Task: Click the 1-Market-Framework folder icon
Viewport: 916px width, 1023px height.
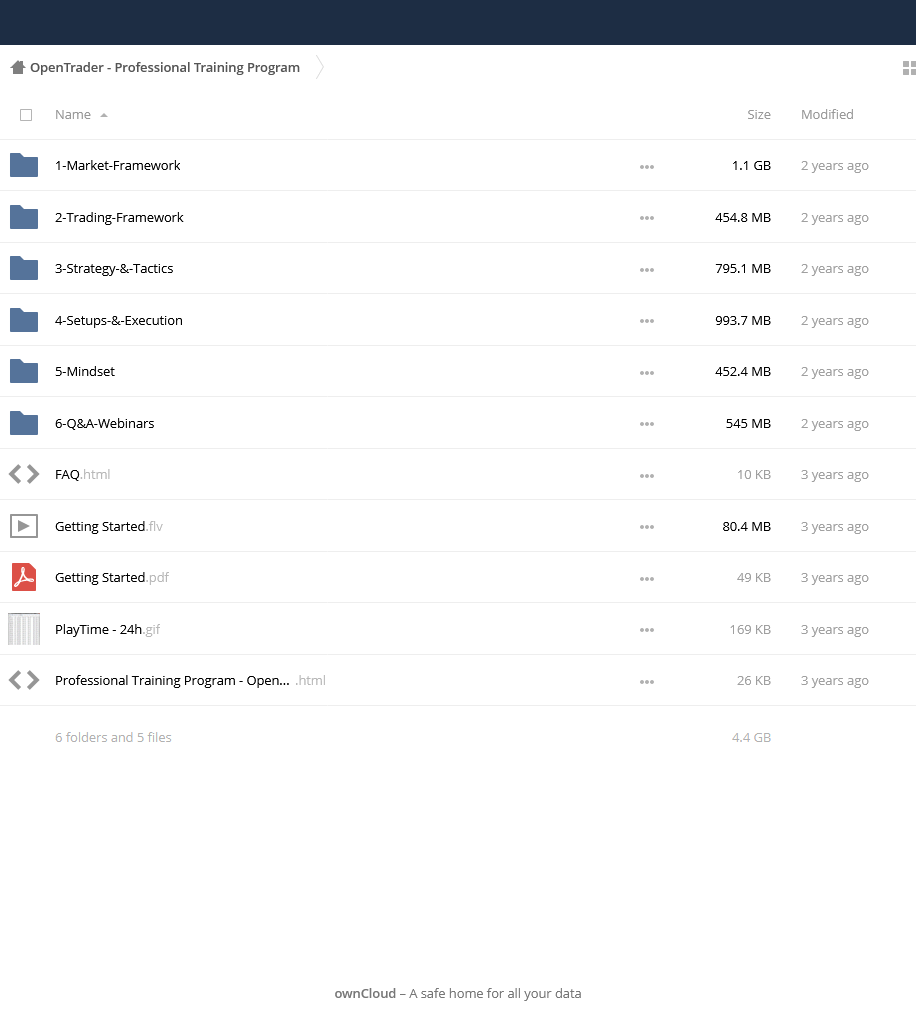Action: pyautogui.click(x=24, y=165)
